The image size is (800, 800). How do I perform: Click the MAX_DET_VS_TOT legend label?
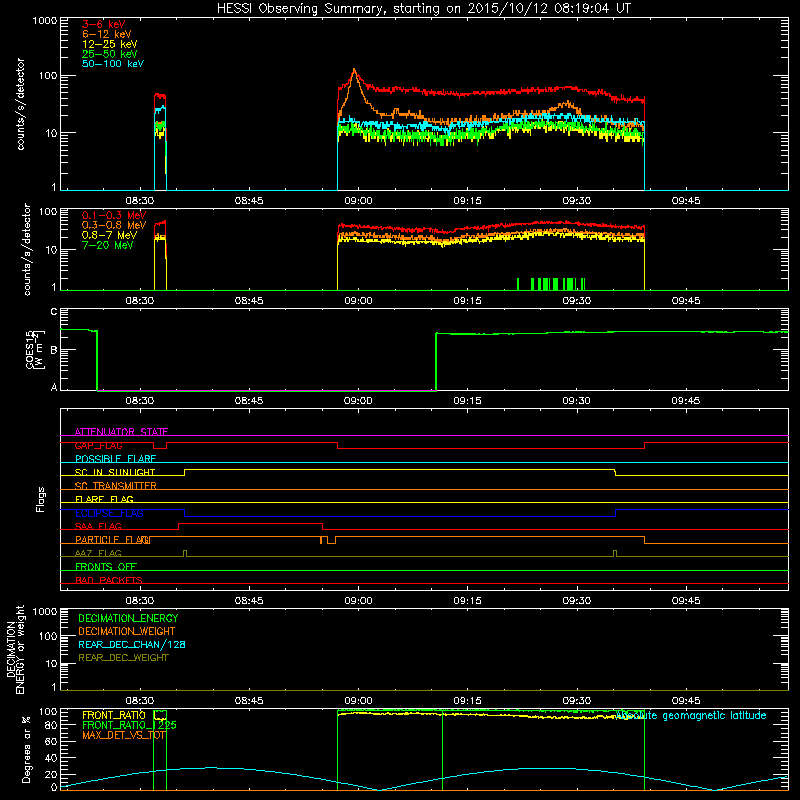(123, 735)
